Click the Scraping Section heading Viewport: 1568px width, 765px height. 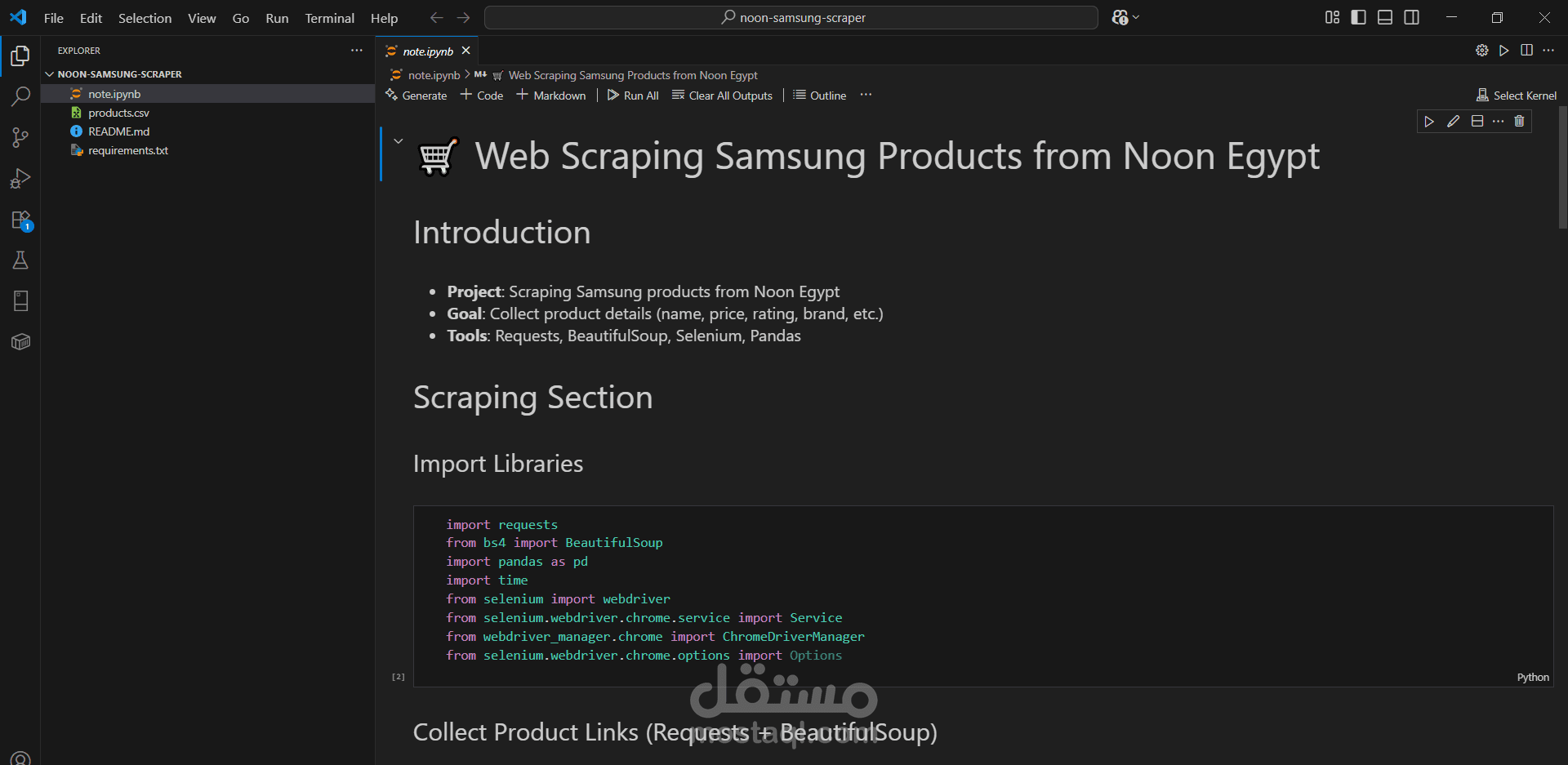(x=532, y=398)
